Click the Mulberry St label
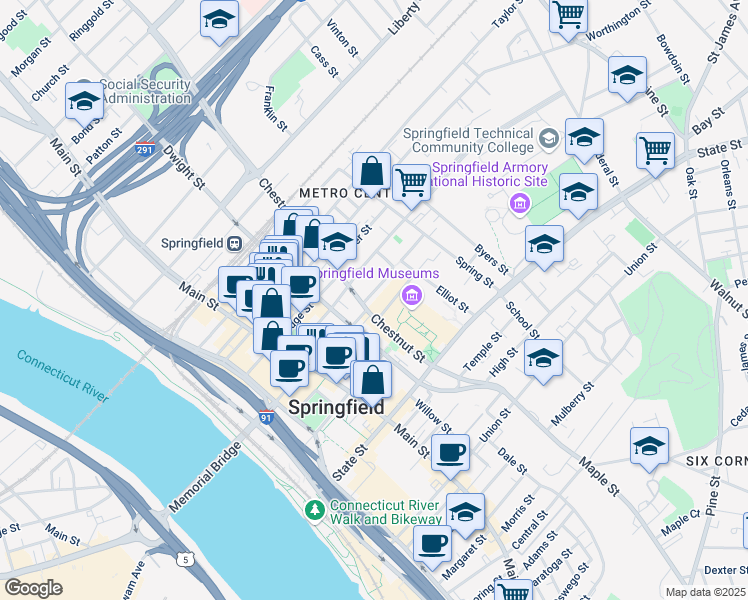 click(x=572, y=403)
